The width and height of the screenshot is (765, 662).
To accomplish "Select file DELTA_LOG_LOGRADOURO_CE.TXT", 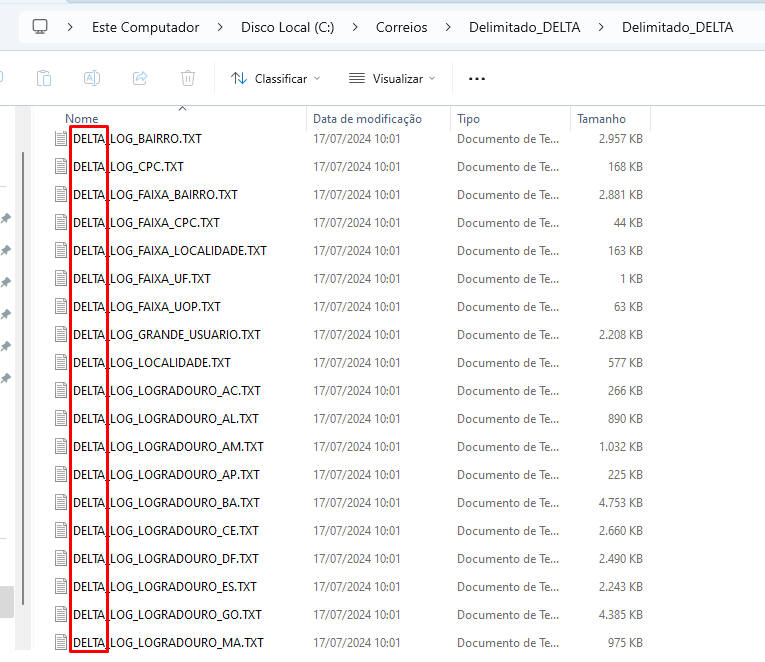I will [166, 531].
